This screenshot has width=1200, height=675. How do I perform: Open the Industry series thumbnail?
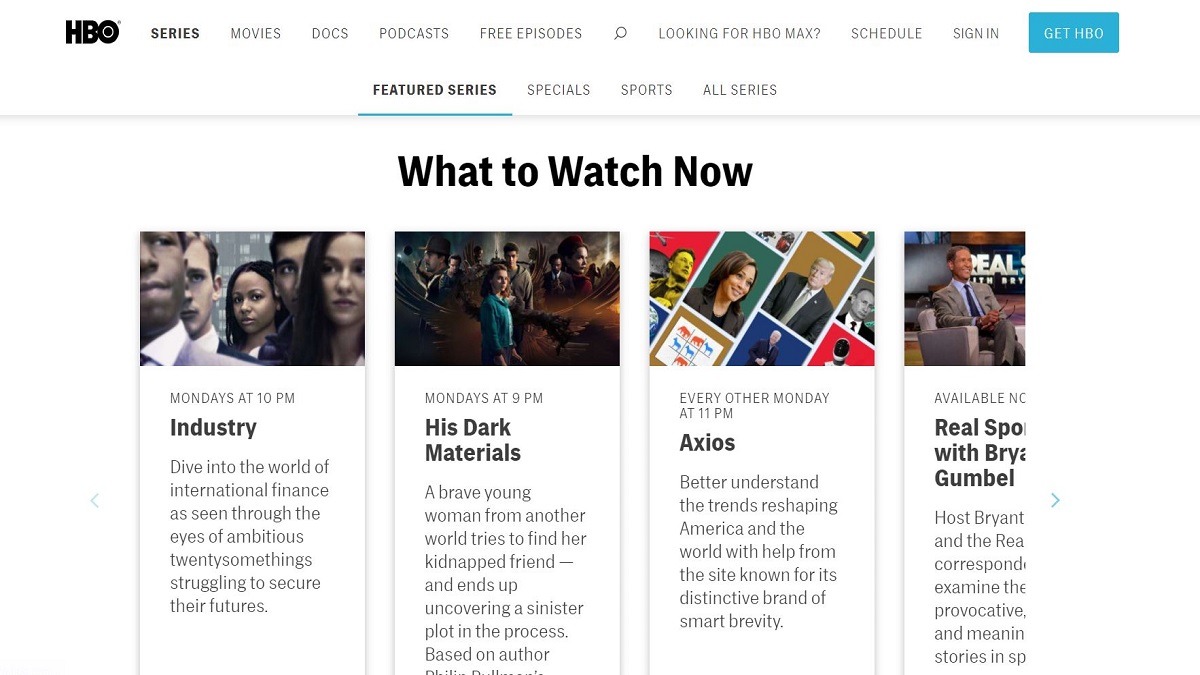[252, 299]
